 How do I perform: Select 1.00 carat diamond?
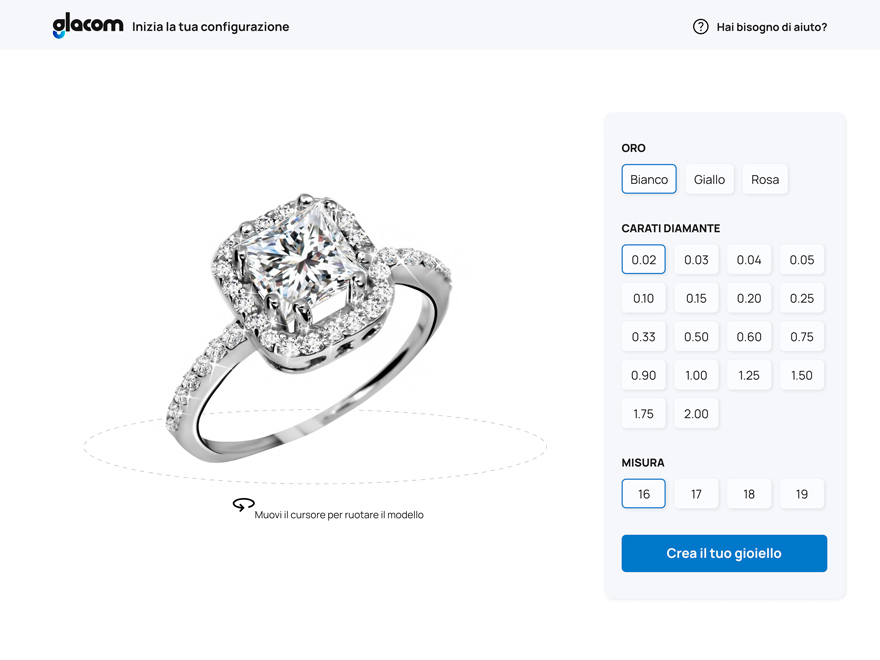click(x=696, y=375)
